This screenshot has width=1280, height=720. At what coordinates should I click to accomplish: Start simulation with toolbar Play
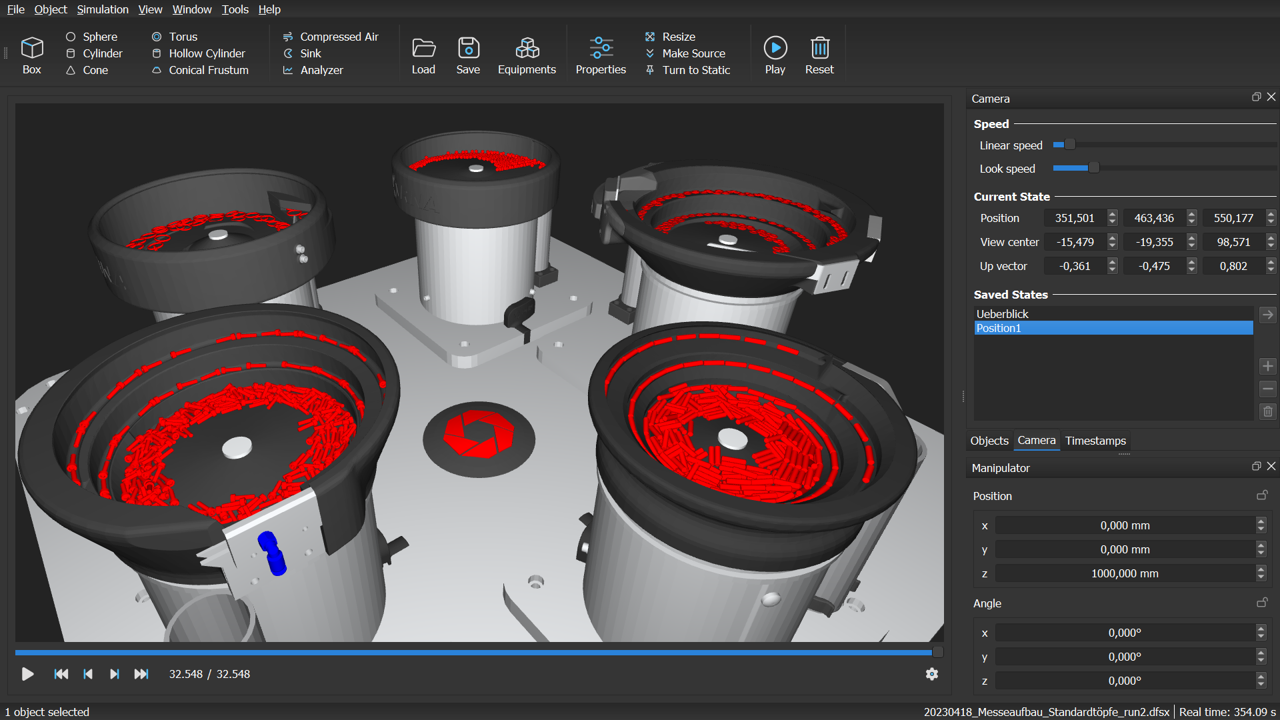click(x=775, y=55)
